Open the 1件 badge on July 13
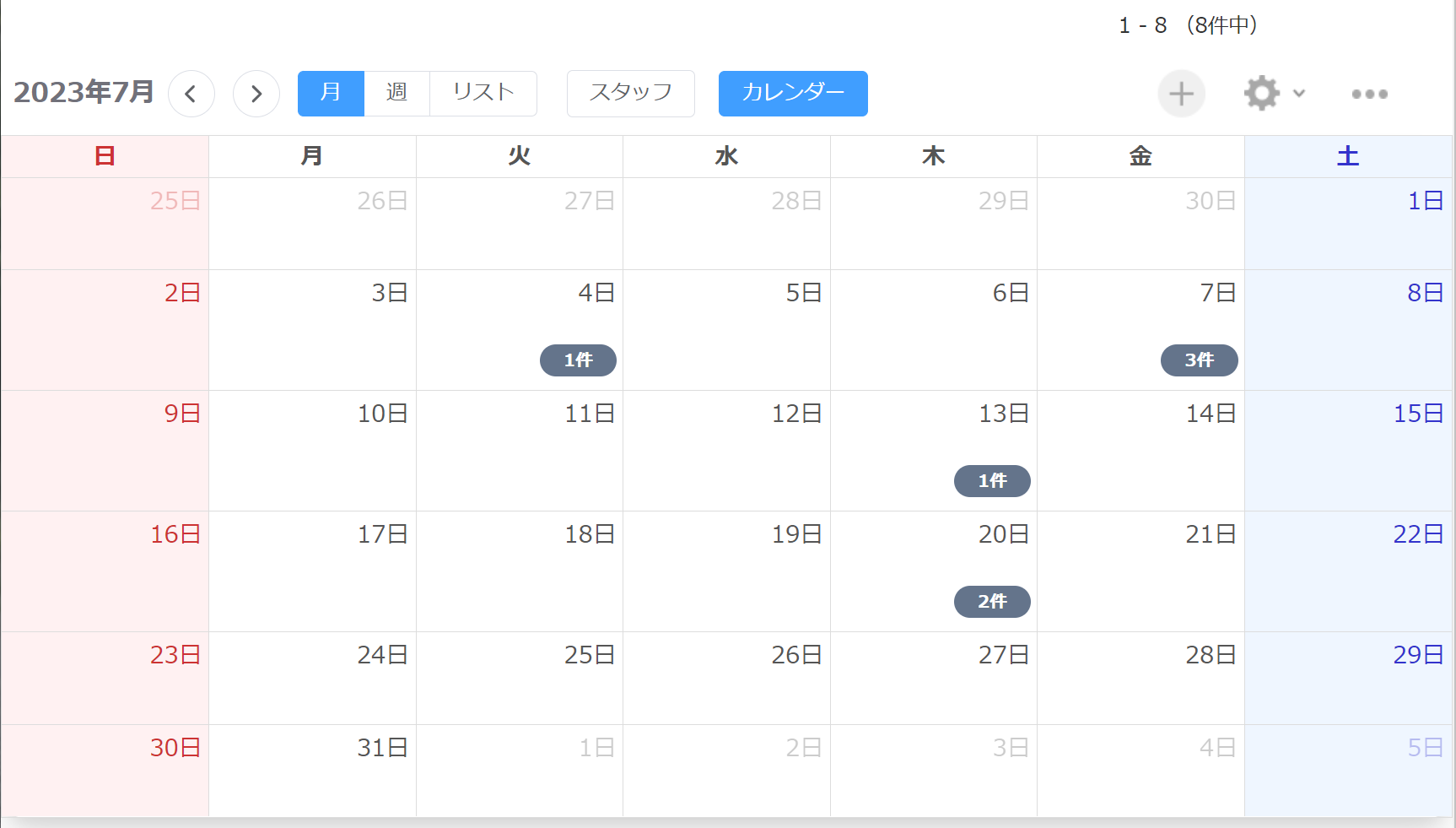 [x=992, y=481]
